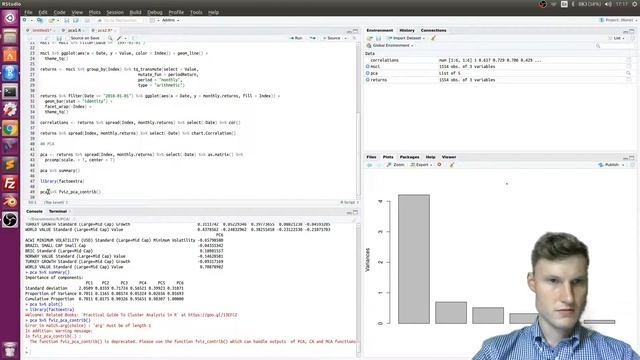This screenshot has width=640, height=360.
Task: Switch to the Terminal tab
Action: (x=58, y=211)
